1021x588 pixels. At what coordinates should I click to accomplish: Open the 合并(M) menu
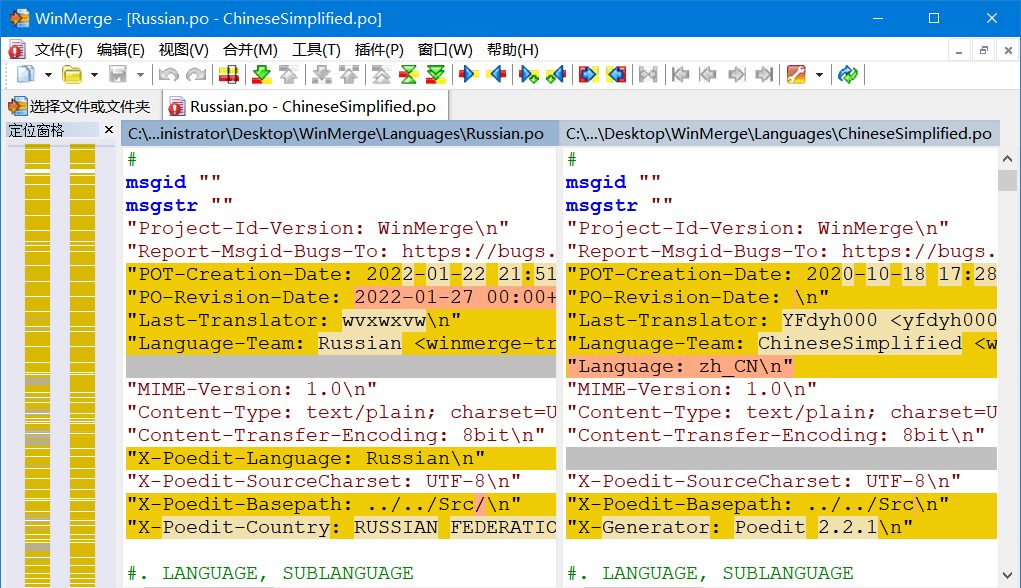[x=250, y=50]
